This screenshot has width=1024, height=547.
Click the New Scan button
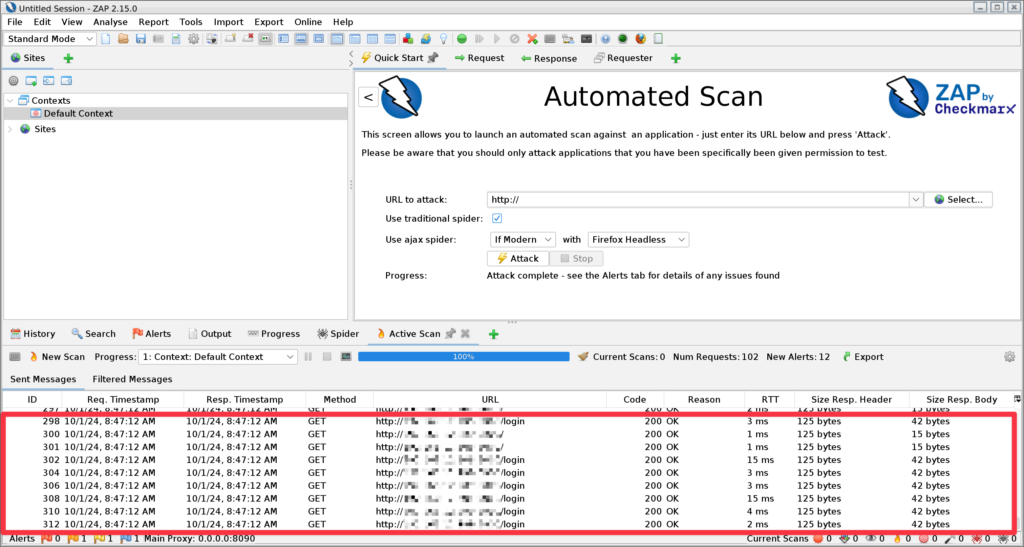click(x=57, y=356)
